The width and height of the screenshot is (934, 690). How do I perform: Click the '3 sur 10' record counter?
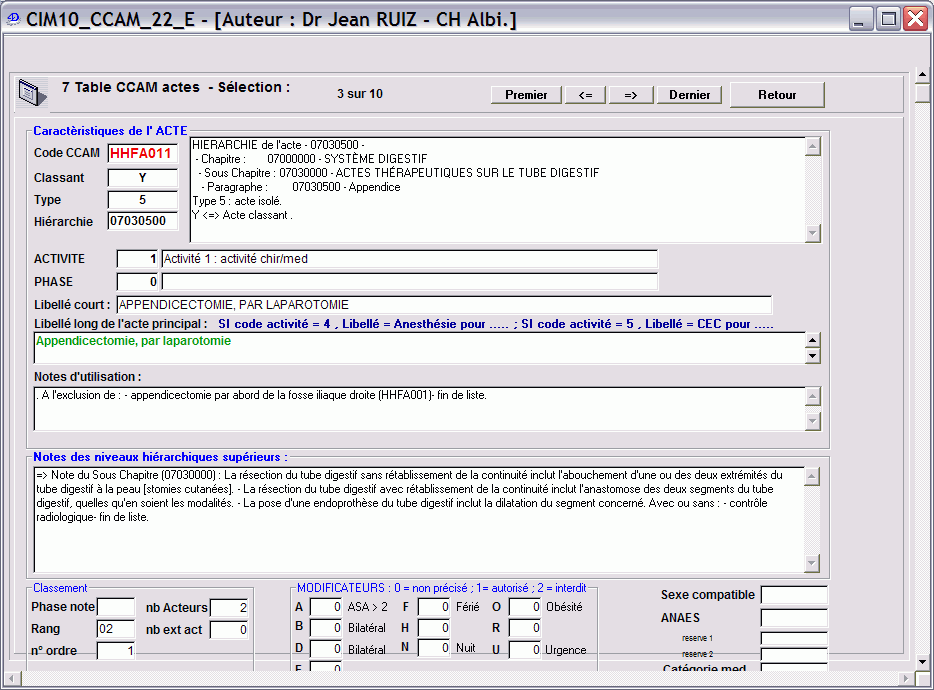(x=360, y=94)
